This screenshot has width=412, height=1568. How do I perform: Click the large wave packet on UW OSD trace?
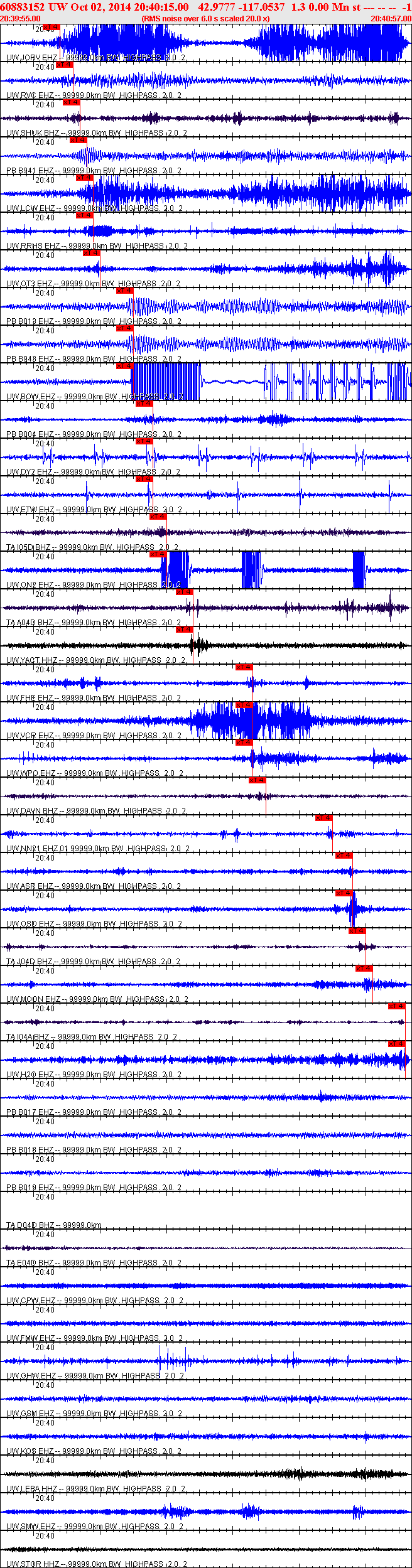(353, 909)
